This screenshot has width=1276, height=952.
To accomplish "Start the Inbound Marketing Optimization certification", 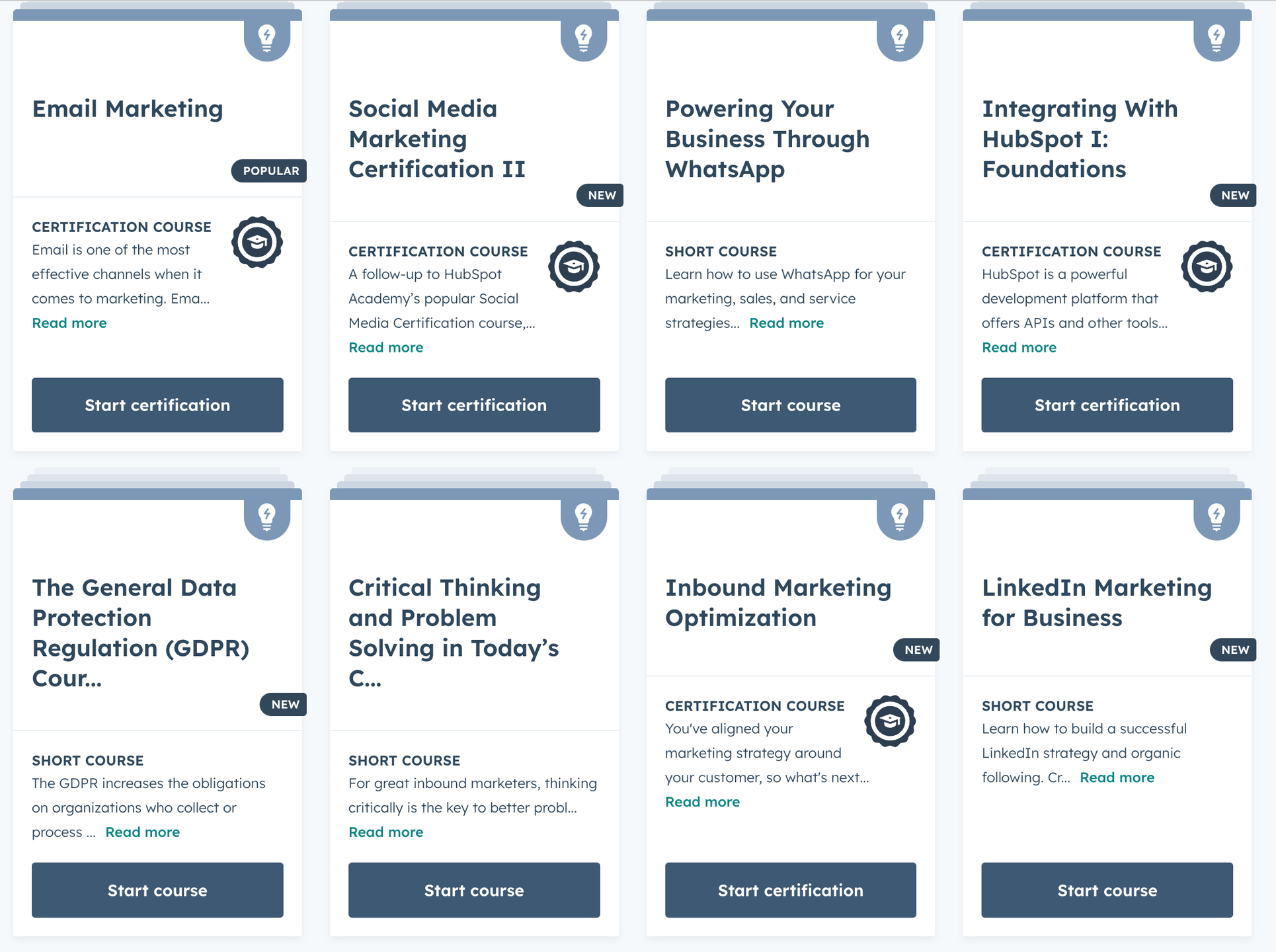I will 790,891.
